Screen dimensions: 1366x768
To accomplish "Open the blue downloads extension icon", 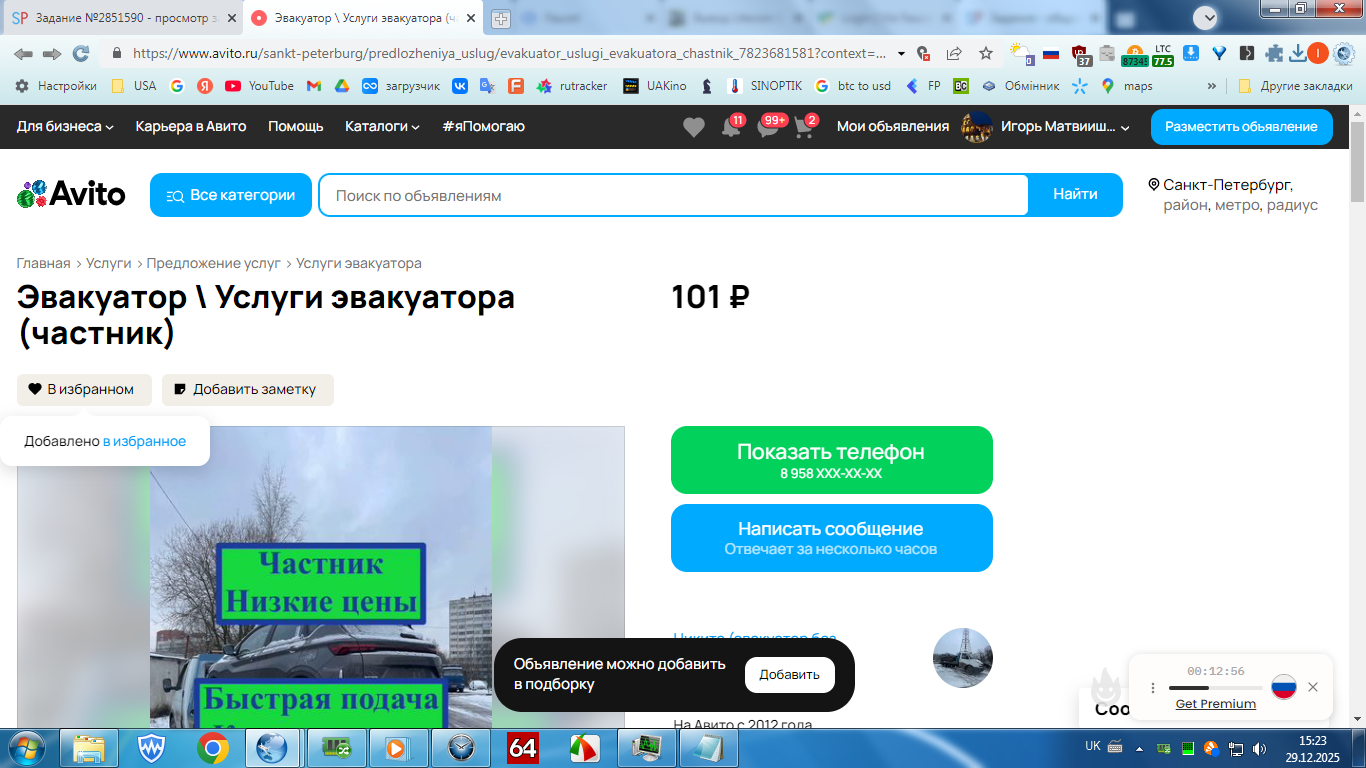I will pyautogui.click(x=1191, y=54).
